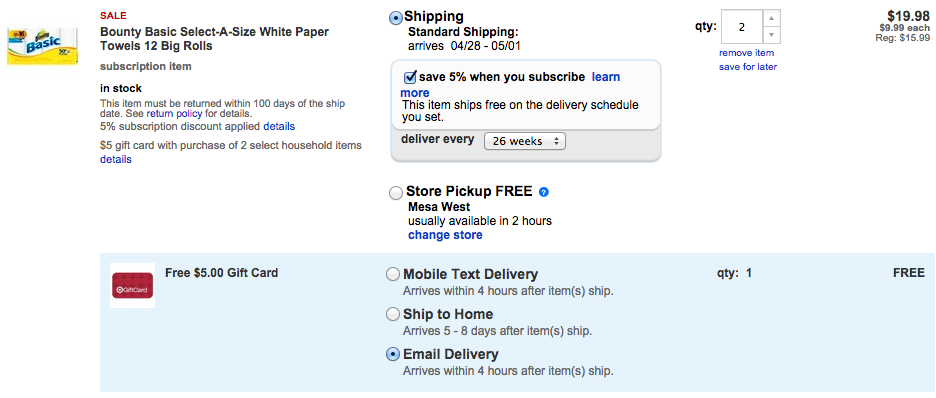936x398 pixels.
Task: Click the qty input field showing 2
Action: tap(742, 27)
